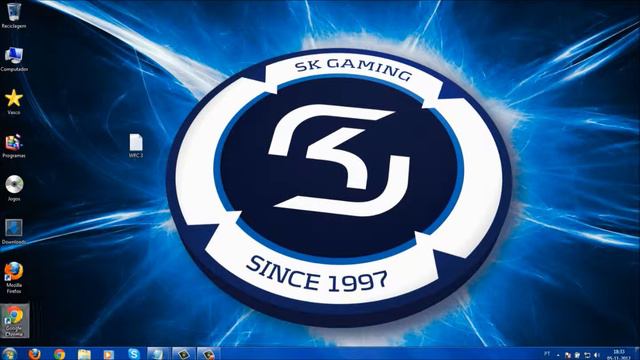Open Skype from the taskbar
Screen dimensions: 640x360
(133, 354)
